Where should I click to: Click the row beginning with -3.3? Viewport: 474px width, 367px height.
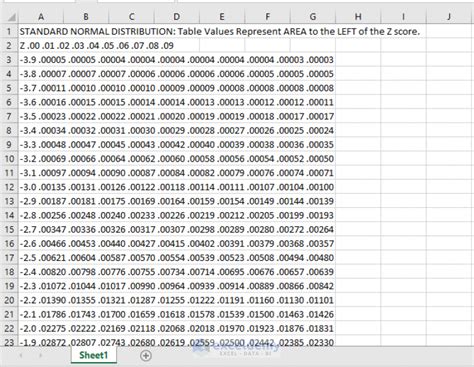click(x=177, y=145)
